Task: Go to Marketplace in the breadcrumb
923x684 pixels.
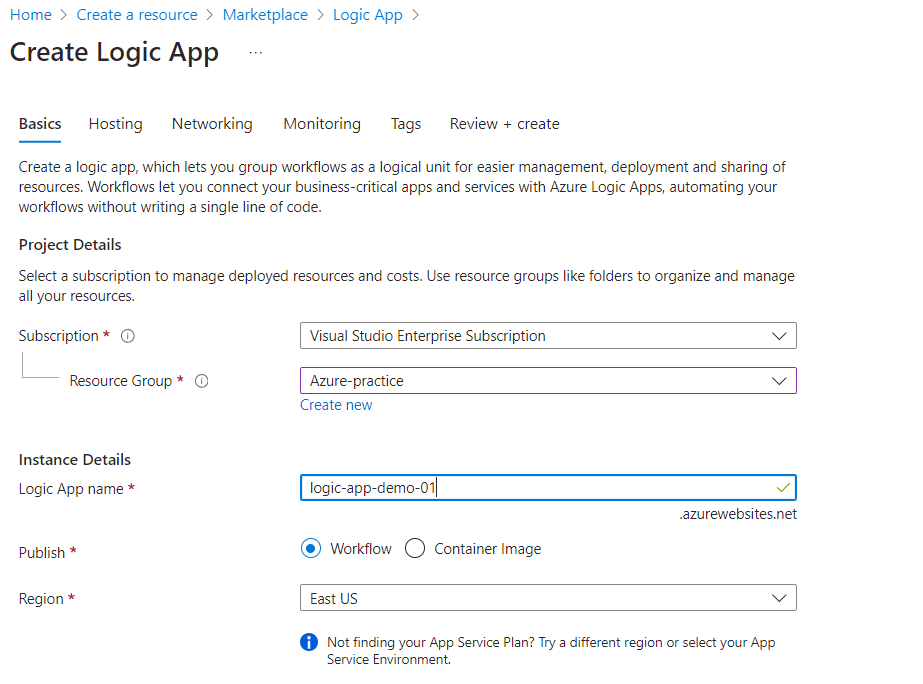Action: tap(265, 15)
